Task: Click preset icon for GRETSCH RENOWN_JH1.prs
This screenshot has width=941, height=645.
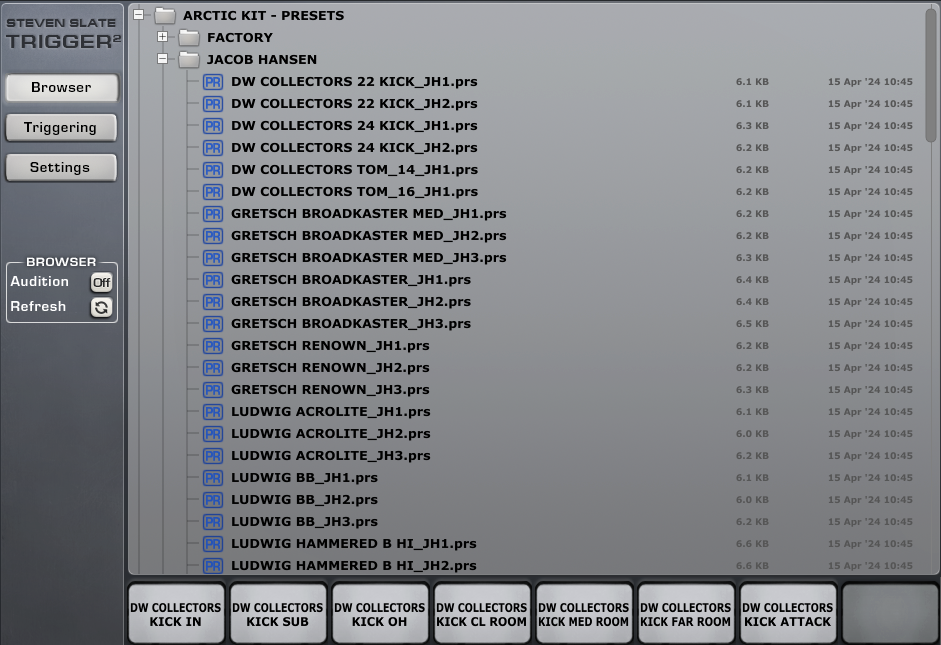Action: [x=212, y=346]
